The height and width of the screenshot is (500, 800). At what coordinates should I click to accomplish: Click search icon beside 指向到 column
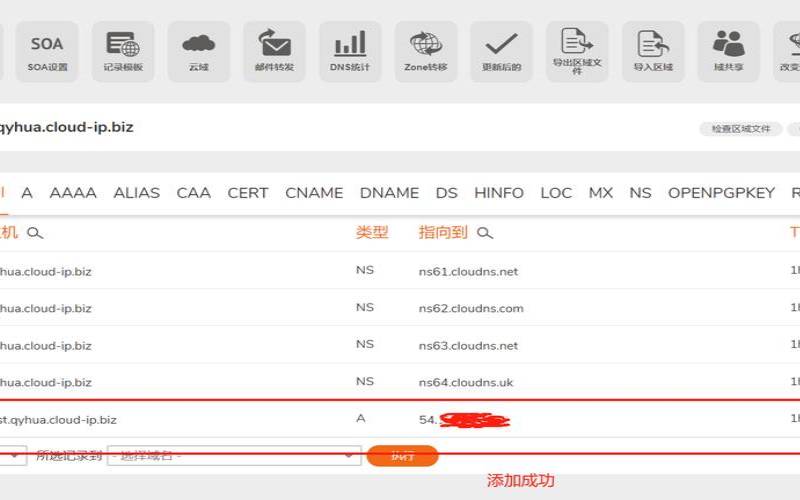485,233
